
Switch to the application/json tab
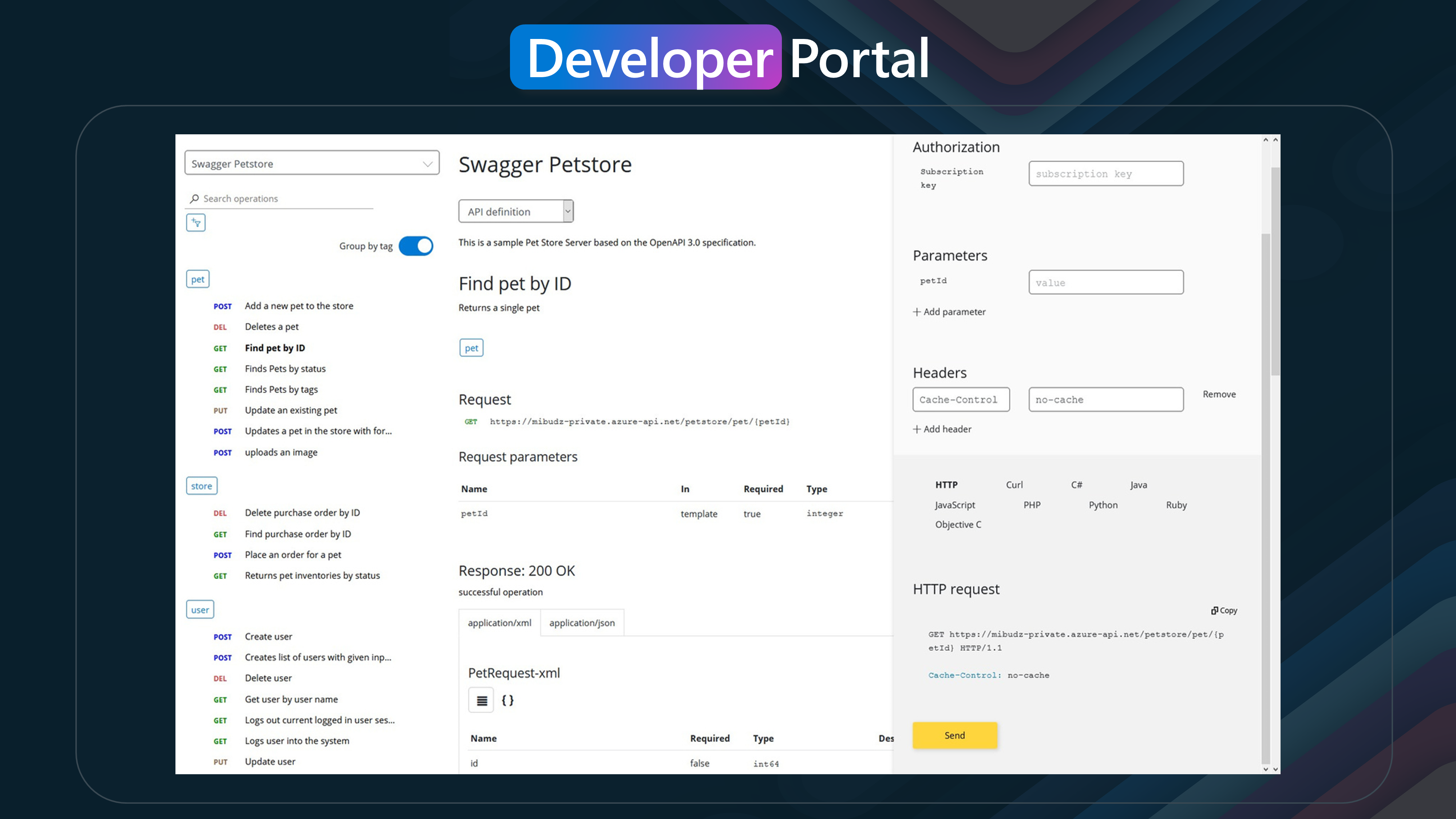(x=582, y=623)
